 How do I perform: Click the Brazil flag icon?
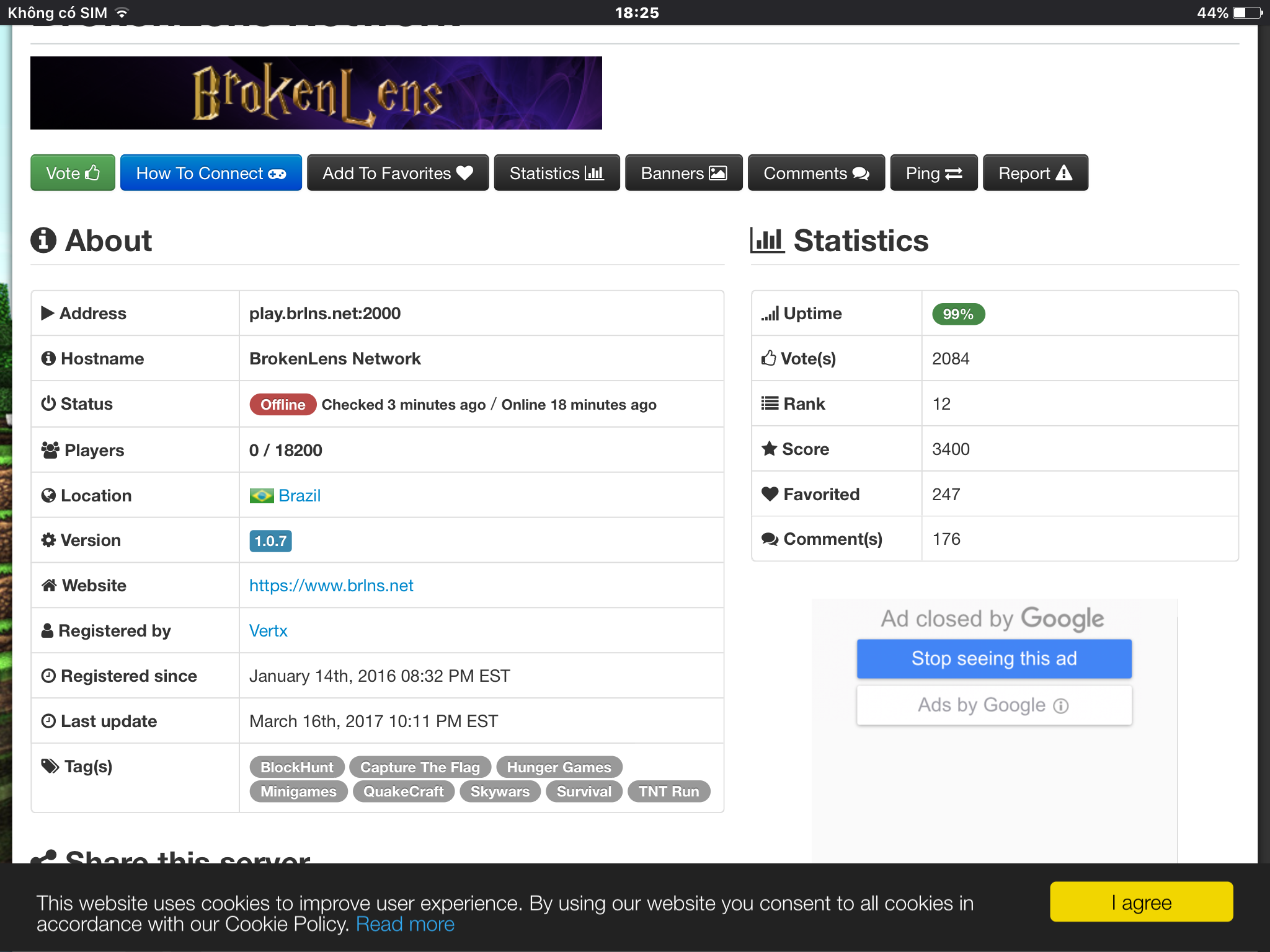pos(261,496)
